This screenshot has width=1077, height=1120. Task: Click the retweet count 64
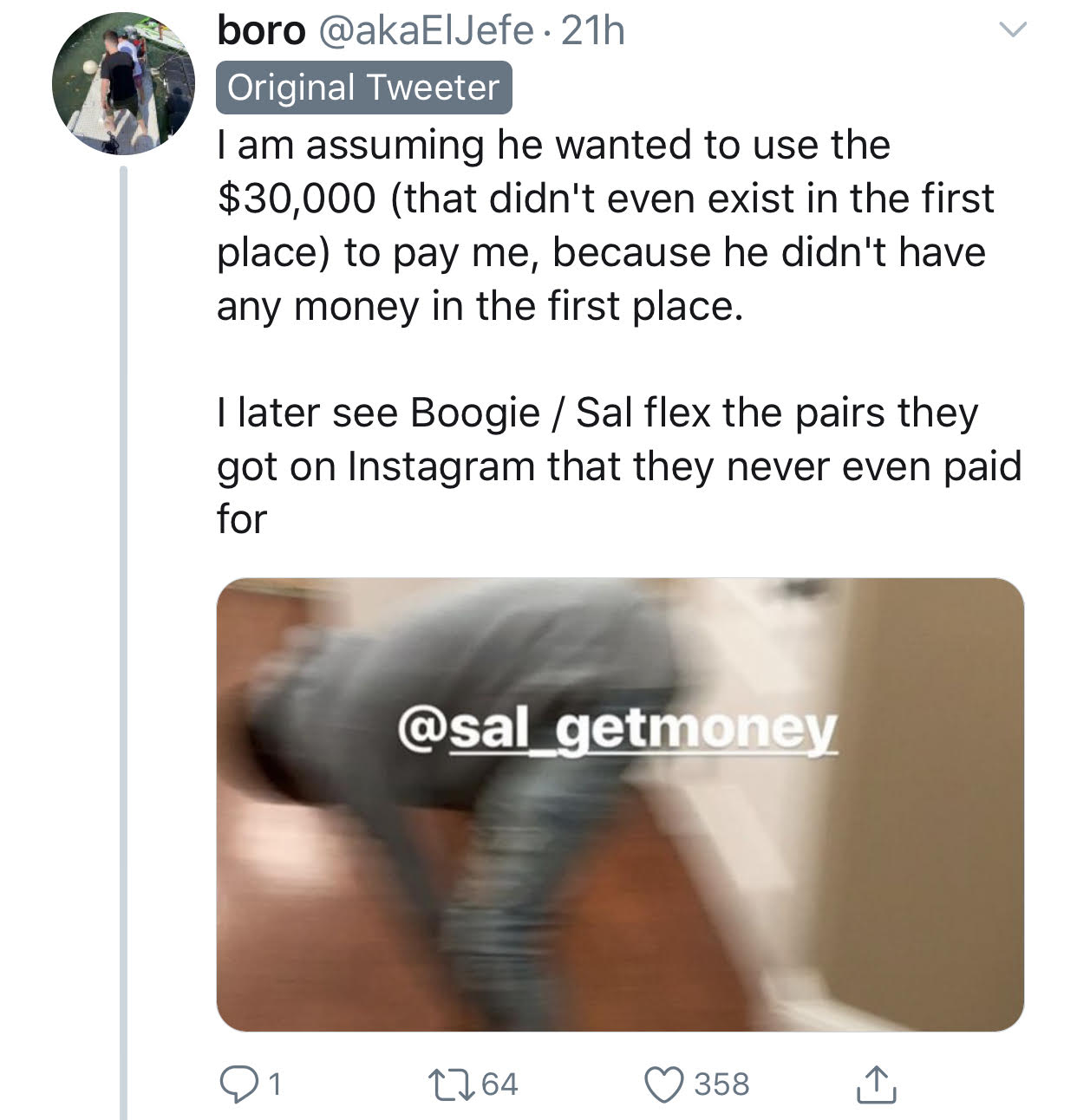click(499, 1084)
